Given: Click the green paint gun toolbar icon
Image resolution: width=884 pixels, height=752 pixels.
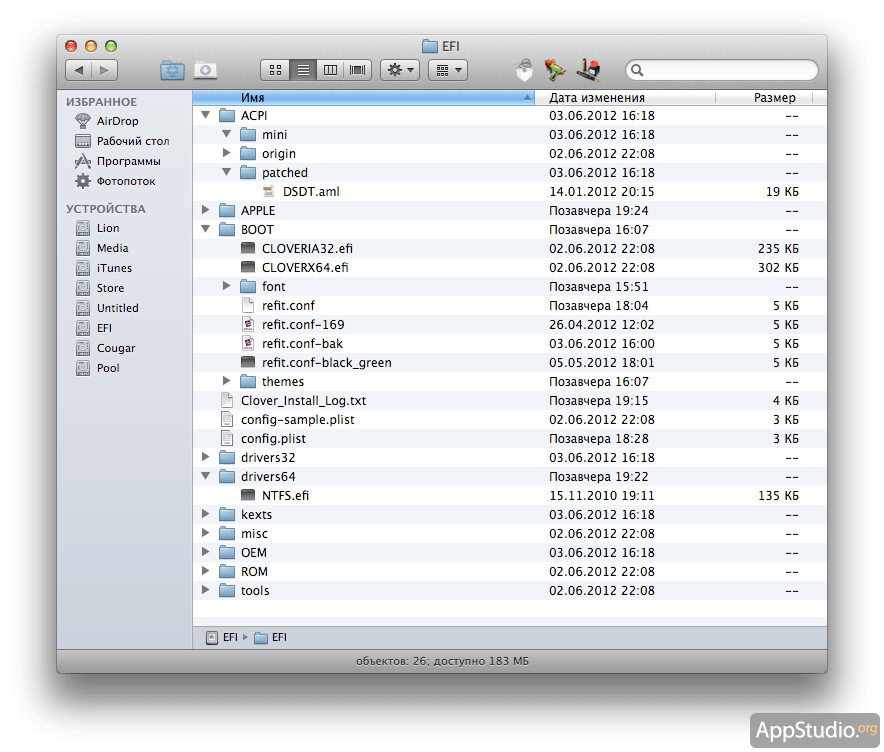Looking at the screenshot, I should coord(555,70).
